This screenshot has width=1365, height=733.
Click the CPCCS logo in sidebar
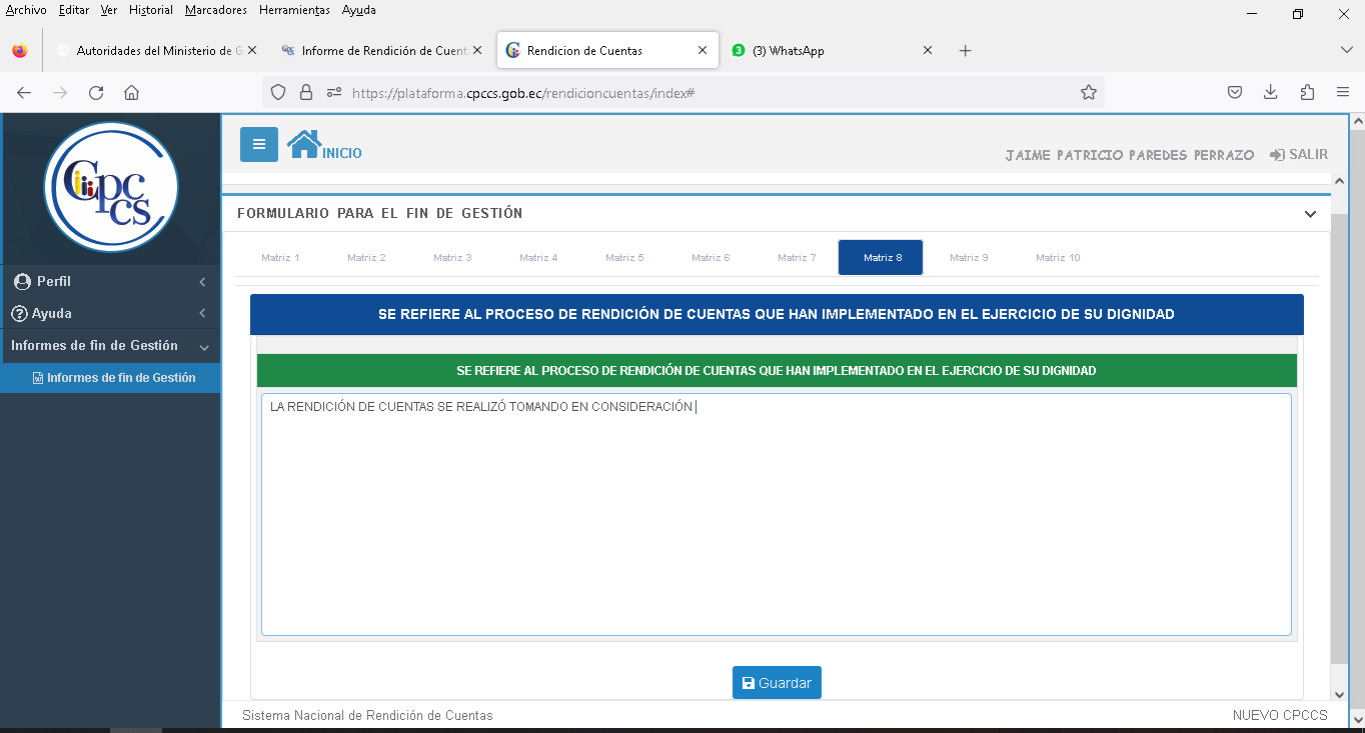coord(111,187)
